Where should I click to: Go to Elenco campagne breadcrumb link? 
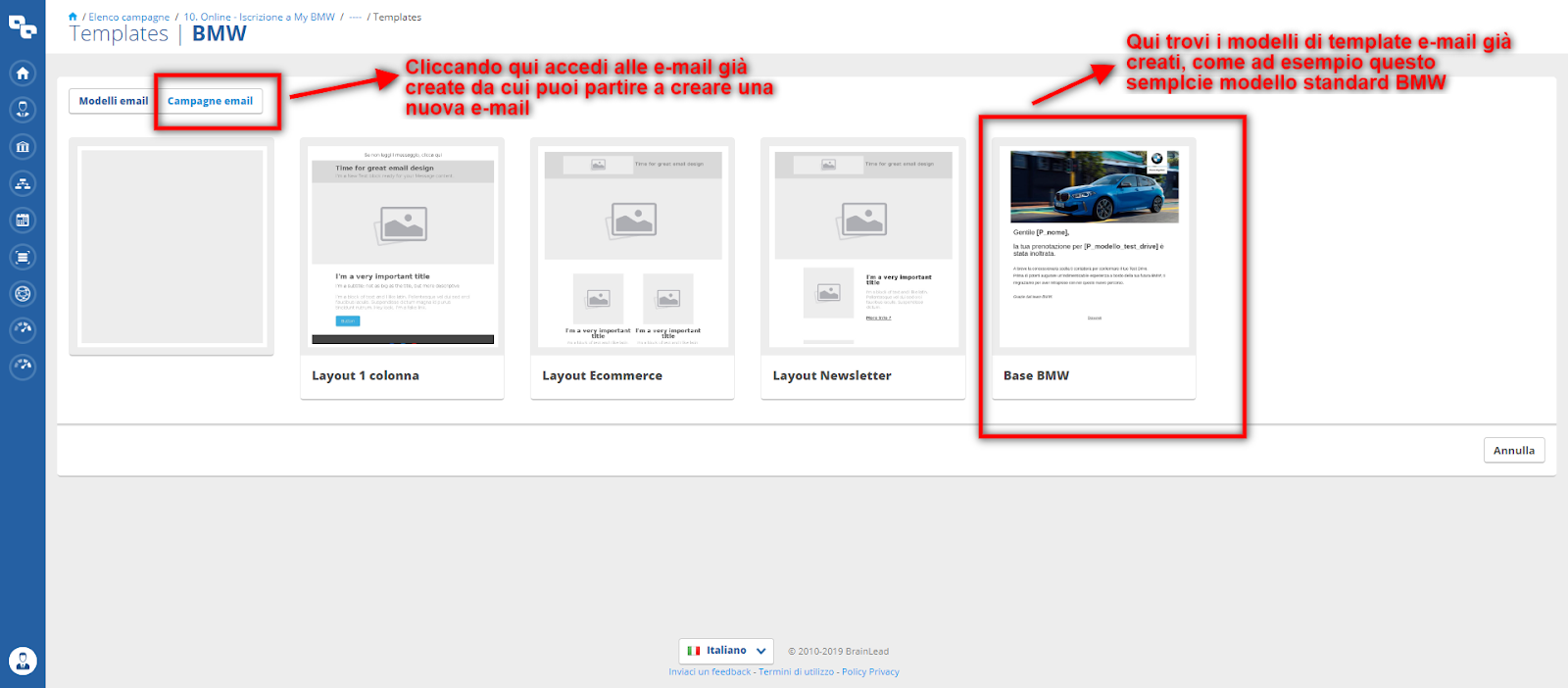click(129, 18)
